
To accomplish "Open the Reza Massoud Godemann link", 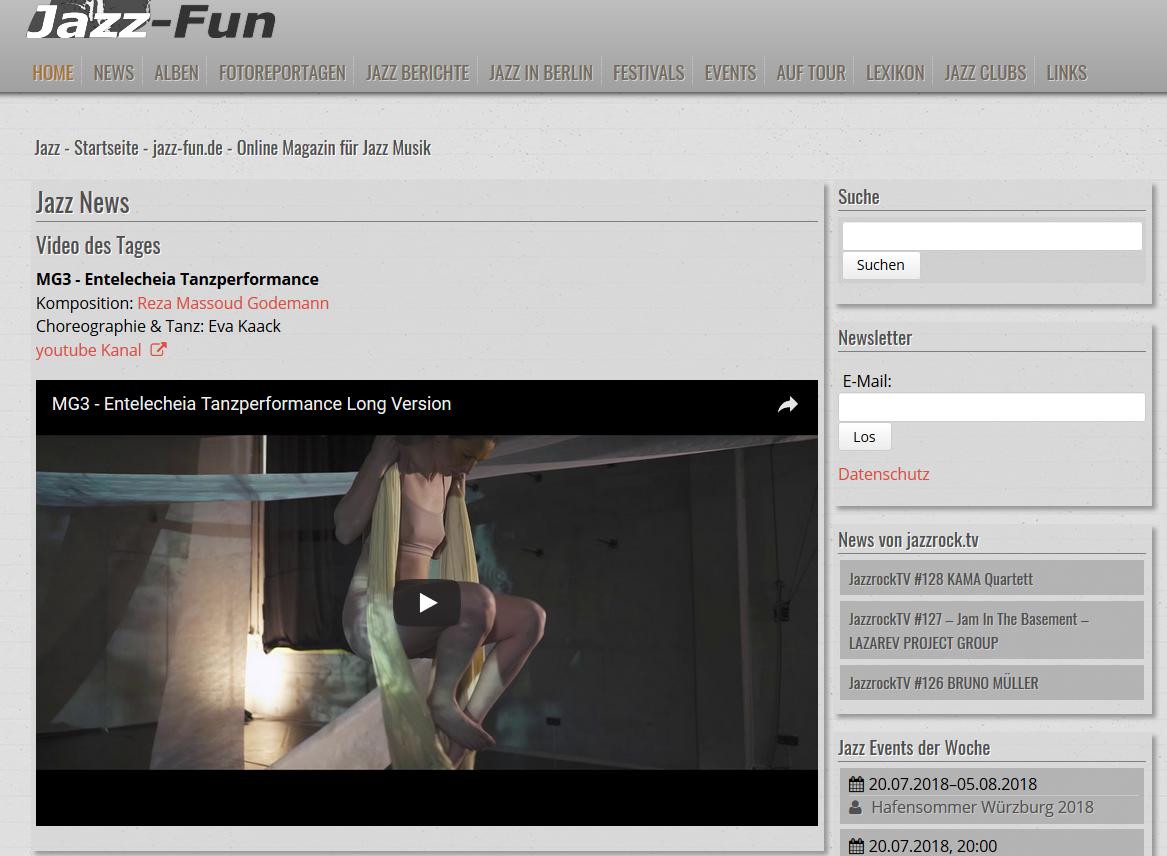I will pyautogui.click(x=233, y=303).
